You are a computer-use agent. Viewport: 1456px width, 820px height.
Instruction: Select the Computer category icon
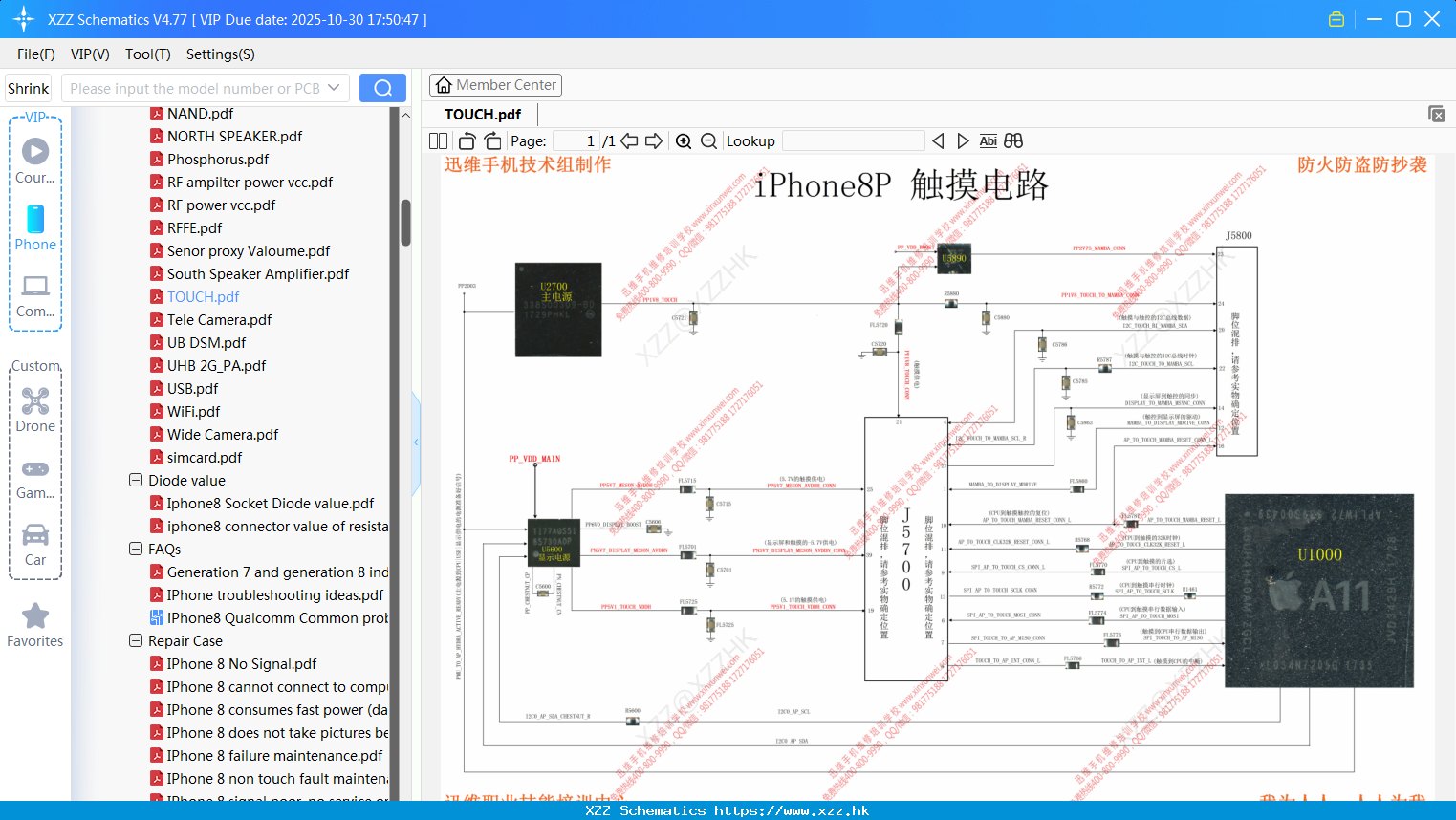click(35, 296)
